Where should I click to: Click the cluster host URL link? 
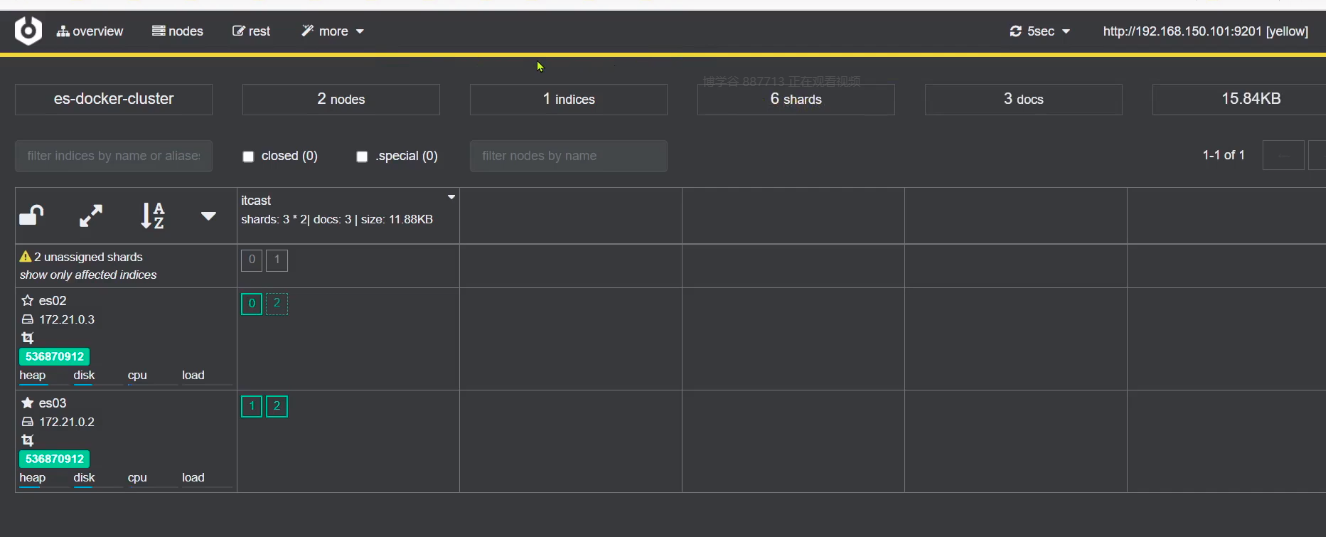click(x=1205, y=31)
